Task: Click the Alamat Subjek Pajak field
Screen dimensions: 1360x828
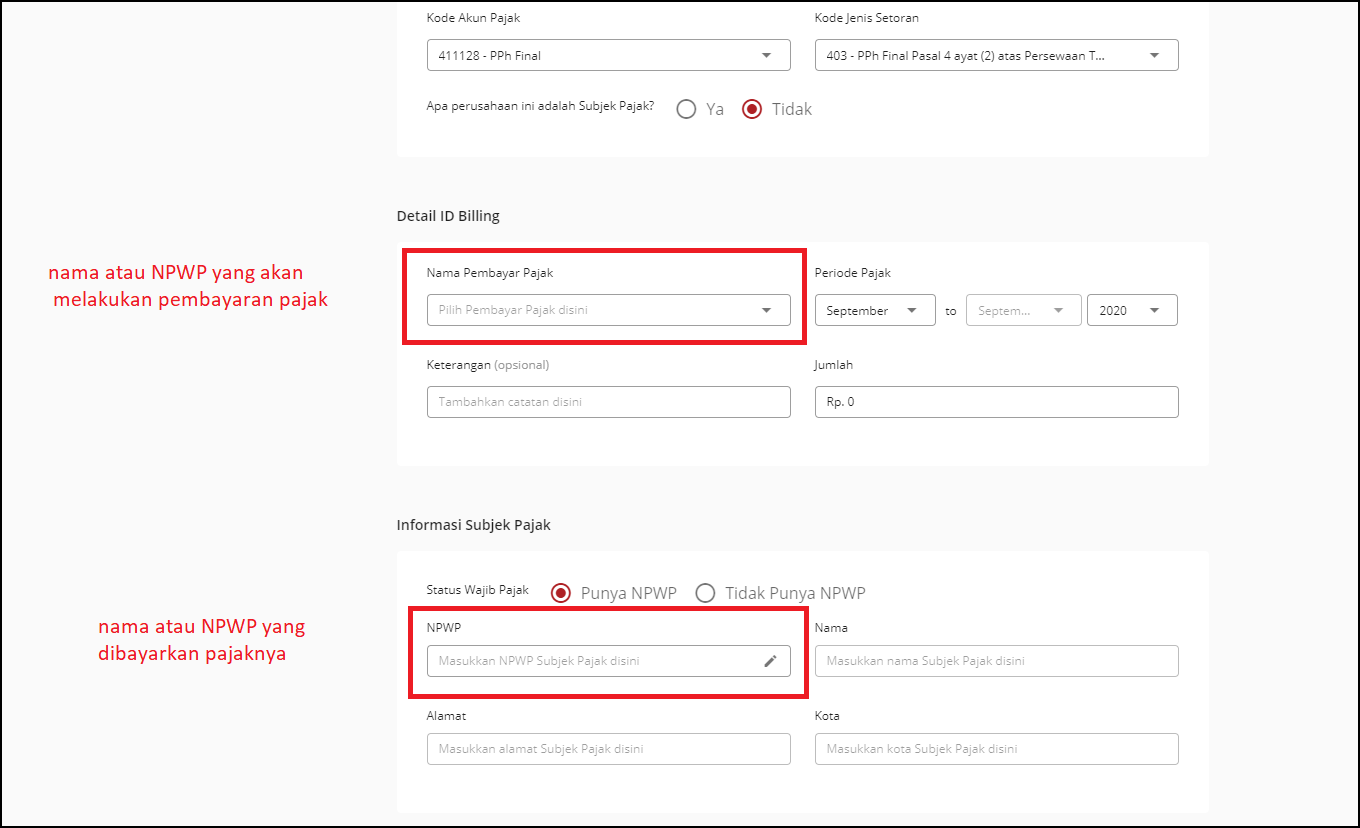Action: point(608,749)
